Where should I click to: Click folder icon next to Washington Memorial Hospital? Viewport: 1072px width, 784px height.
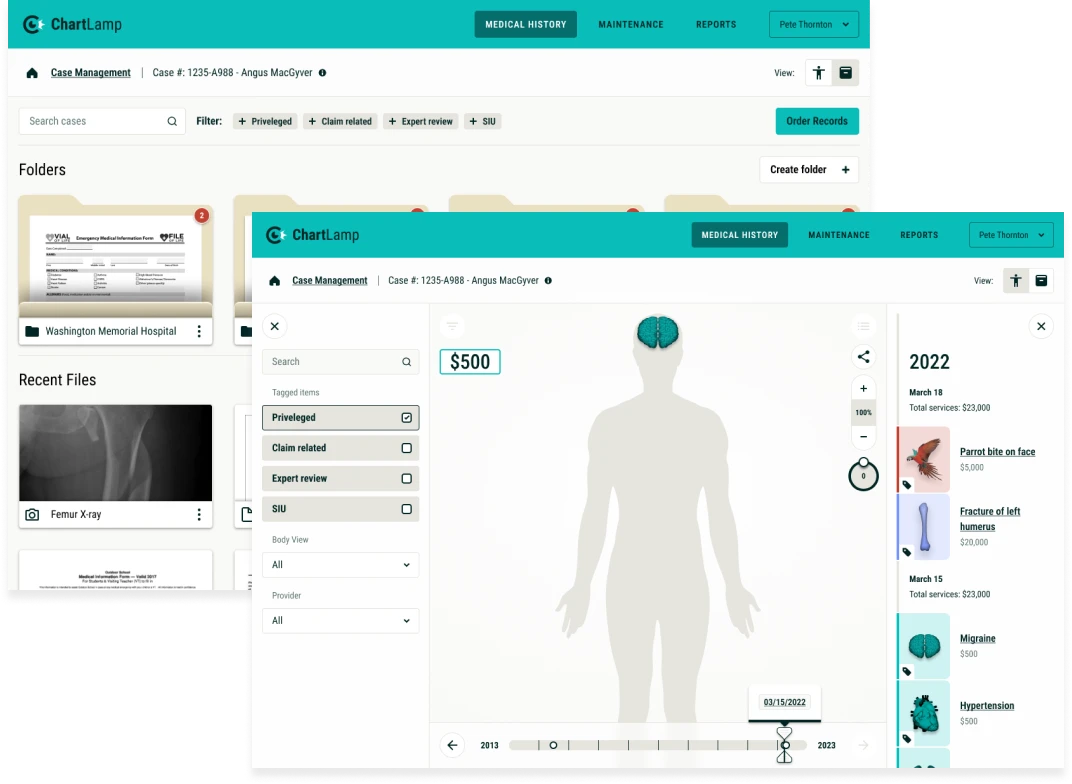click(x=32, y=332)
